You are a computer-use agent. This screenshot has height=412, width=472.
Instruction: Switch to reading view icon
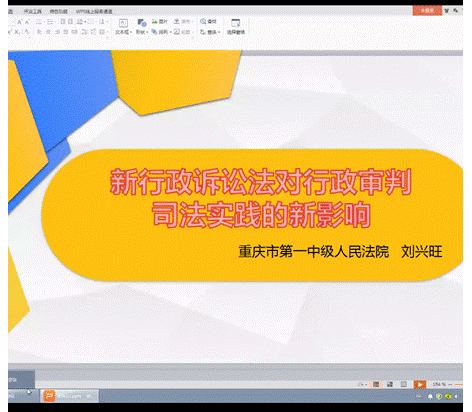coord(403,384)
